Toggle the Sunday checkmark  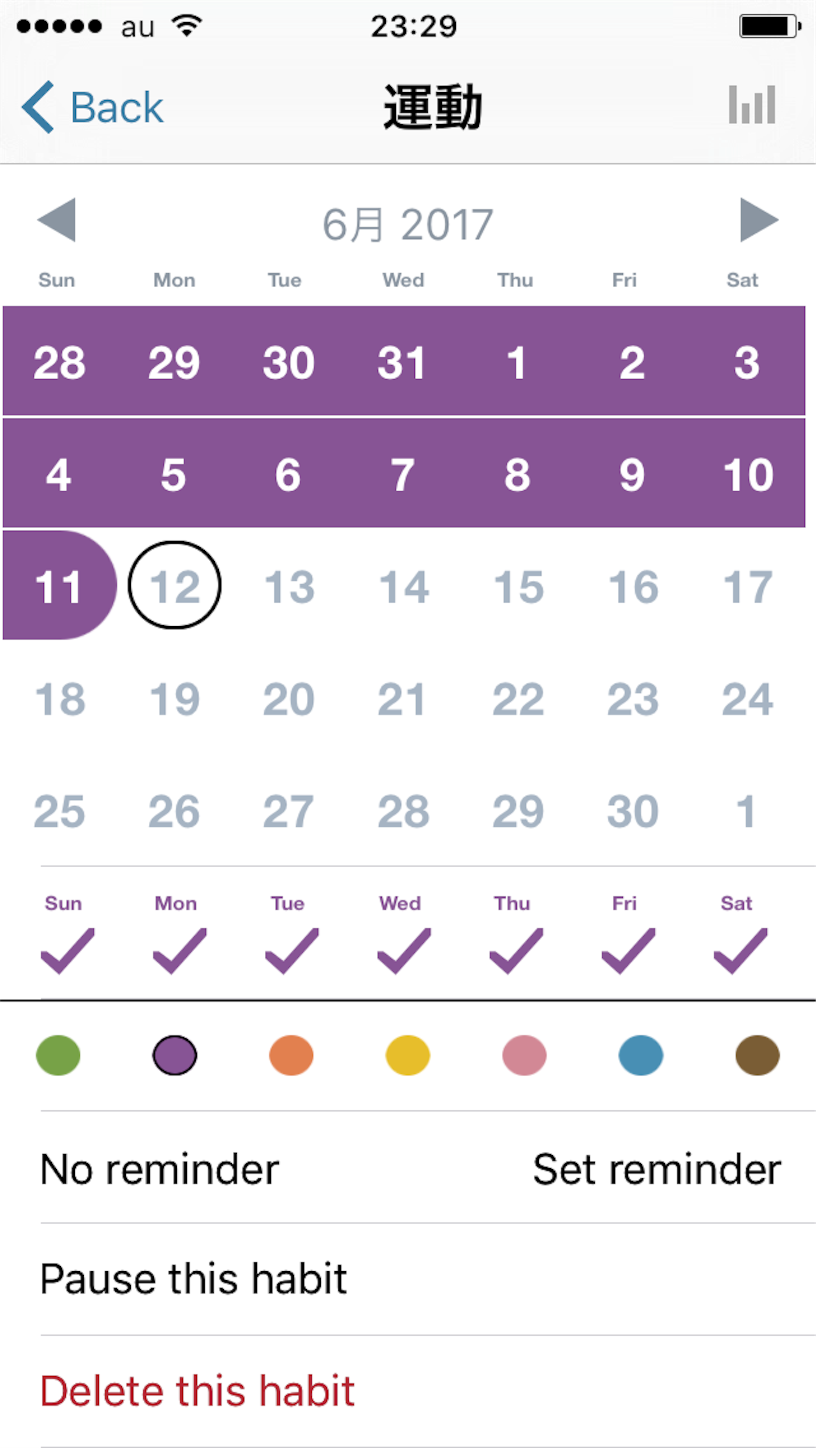pos(67,951)
